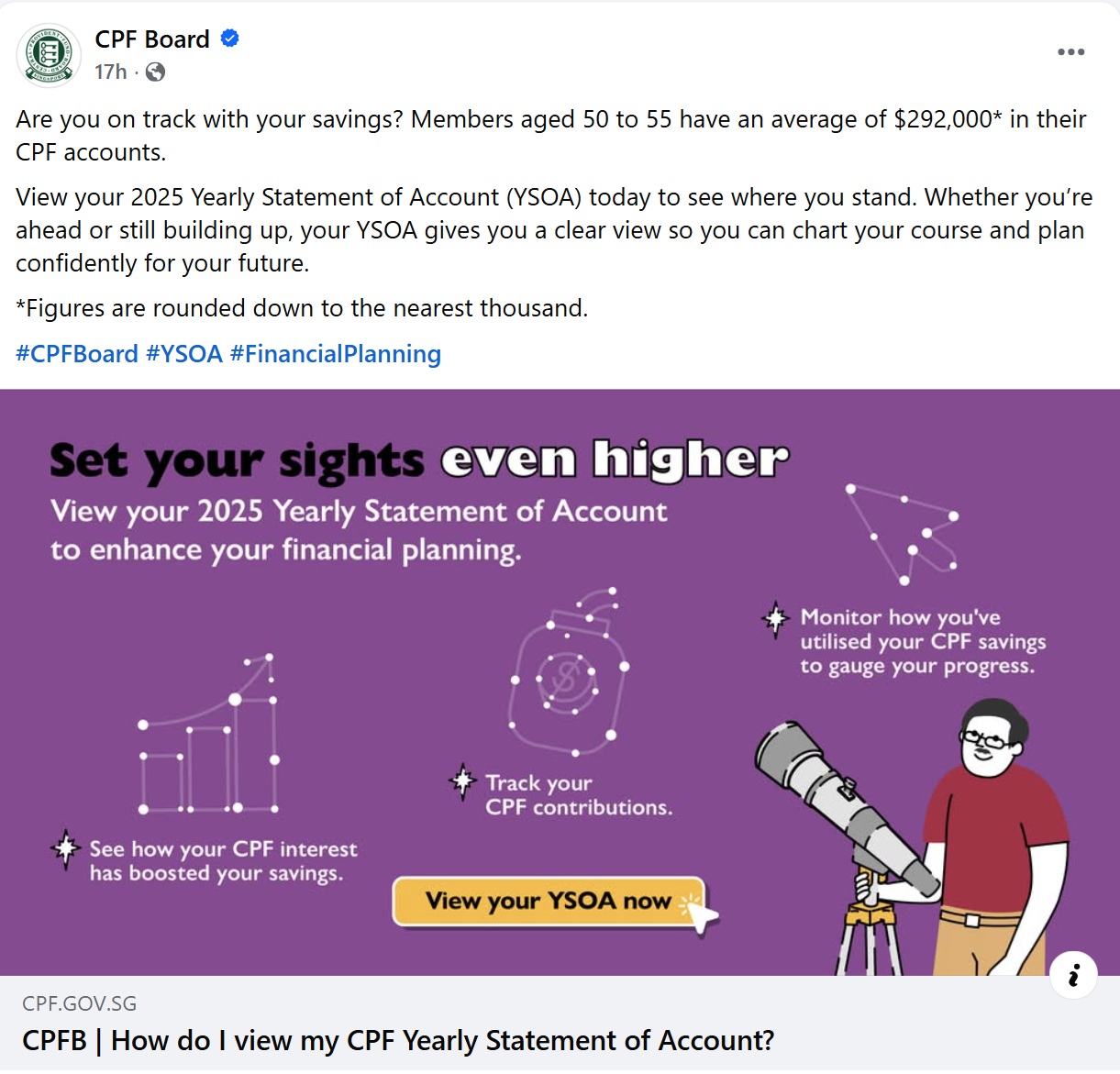The height and width of the screenshot is (1074, 1120).
Task: Open the CPF Board profile picture
Action: pos(50,55)
